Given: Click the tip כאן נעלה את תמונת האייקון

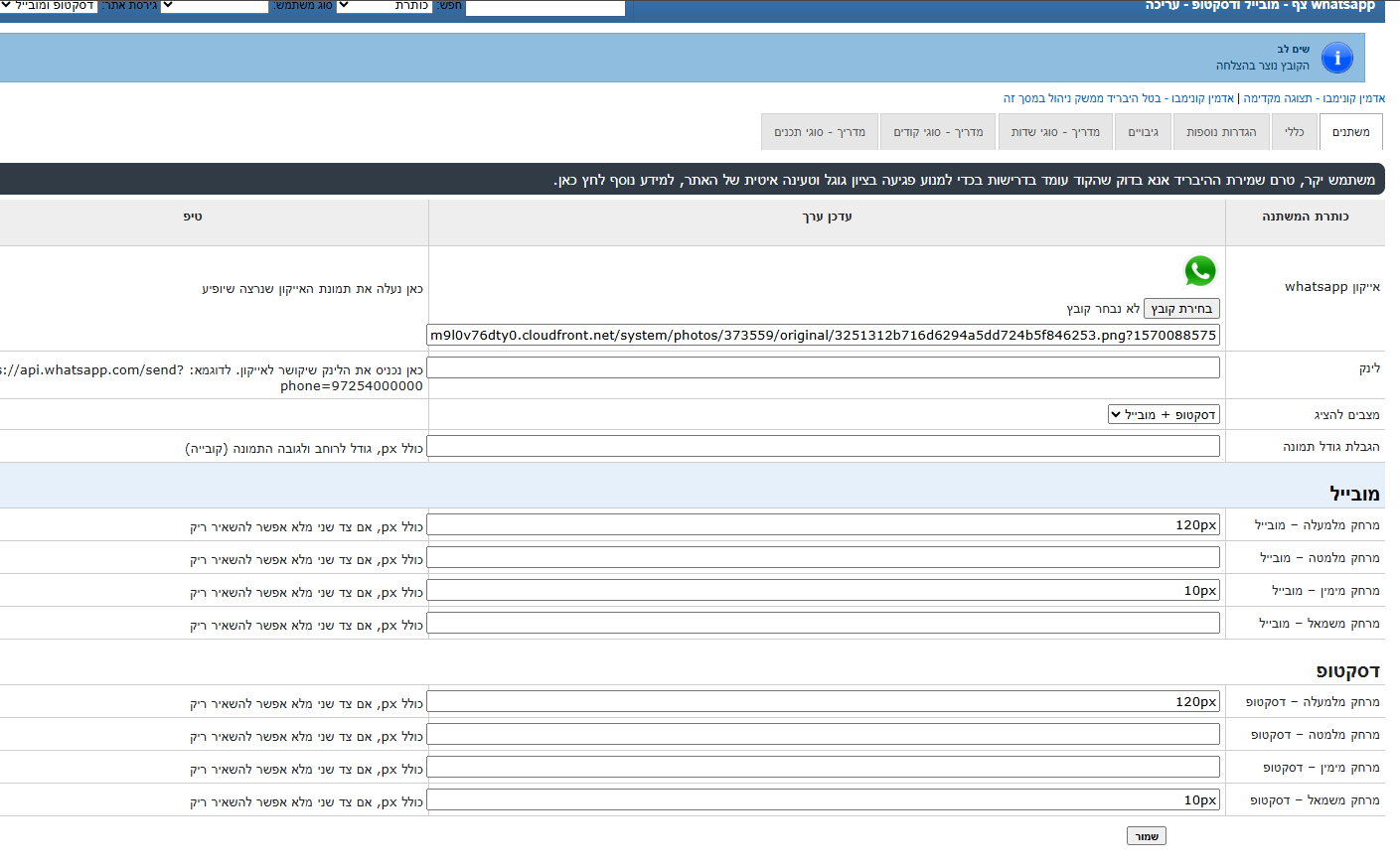Looking at the screenshot, I should coord(312,289).
